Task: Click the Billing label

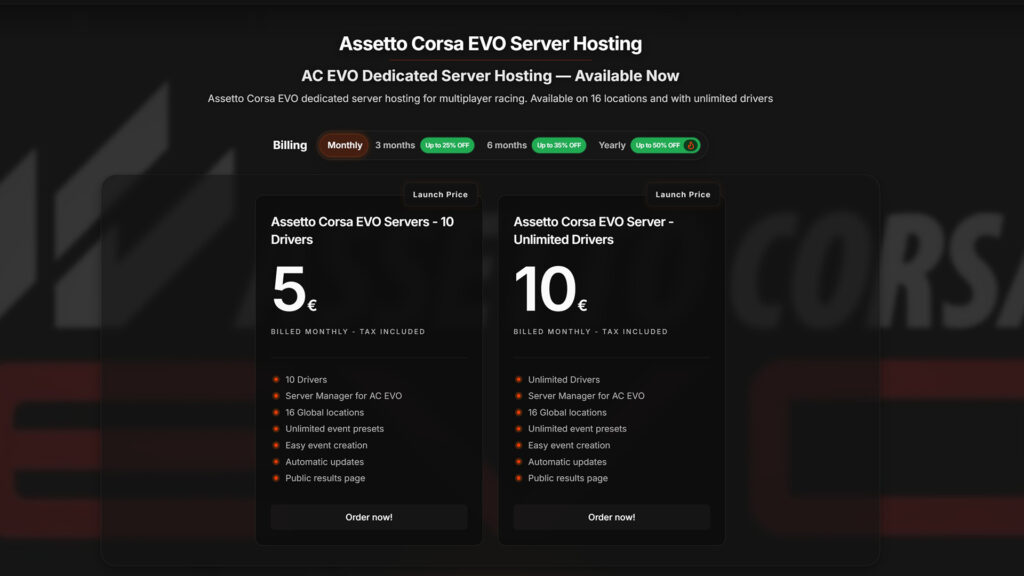Action: tap(290, 145)
